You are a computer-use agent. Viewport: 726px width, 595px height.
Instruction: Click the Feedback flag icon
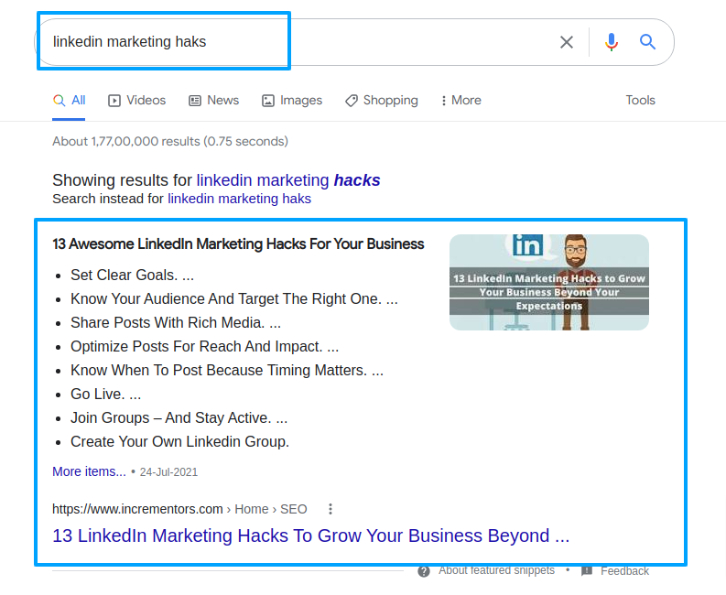pos(587,570)
